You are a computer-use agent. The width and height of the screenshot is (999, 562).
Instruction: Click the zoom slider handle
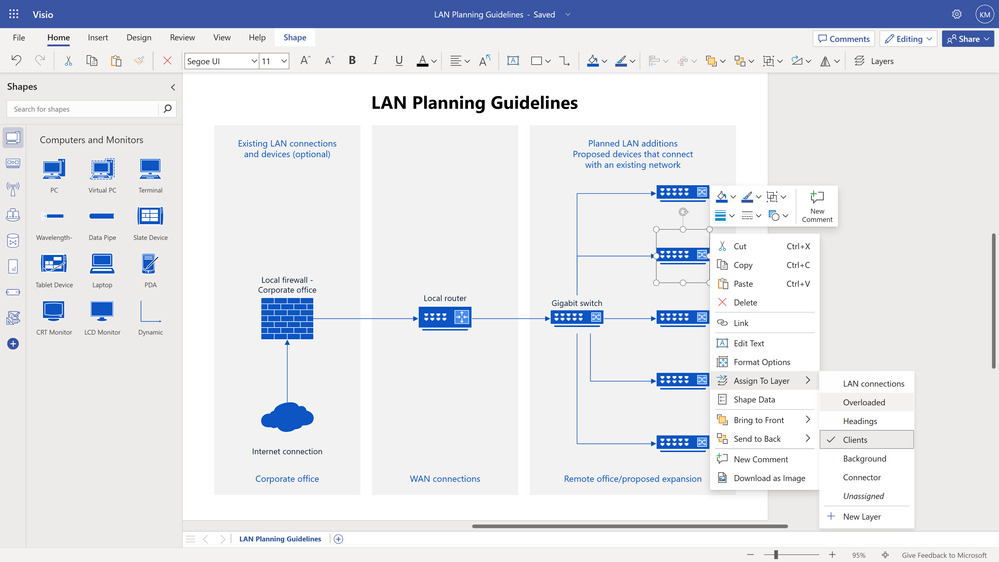776,555
